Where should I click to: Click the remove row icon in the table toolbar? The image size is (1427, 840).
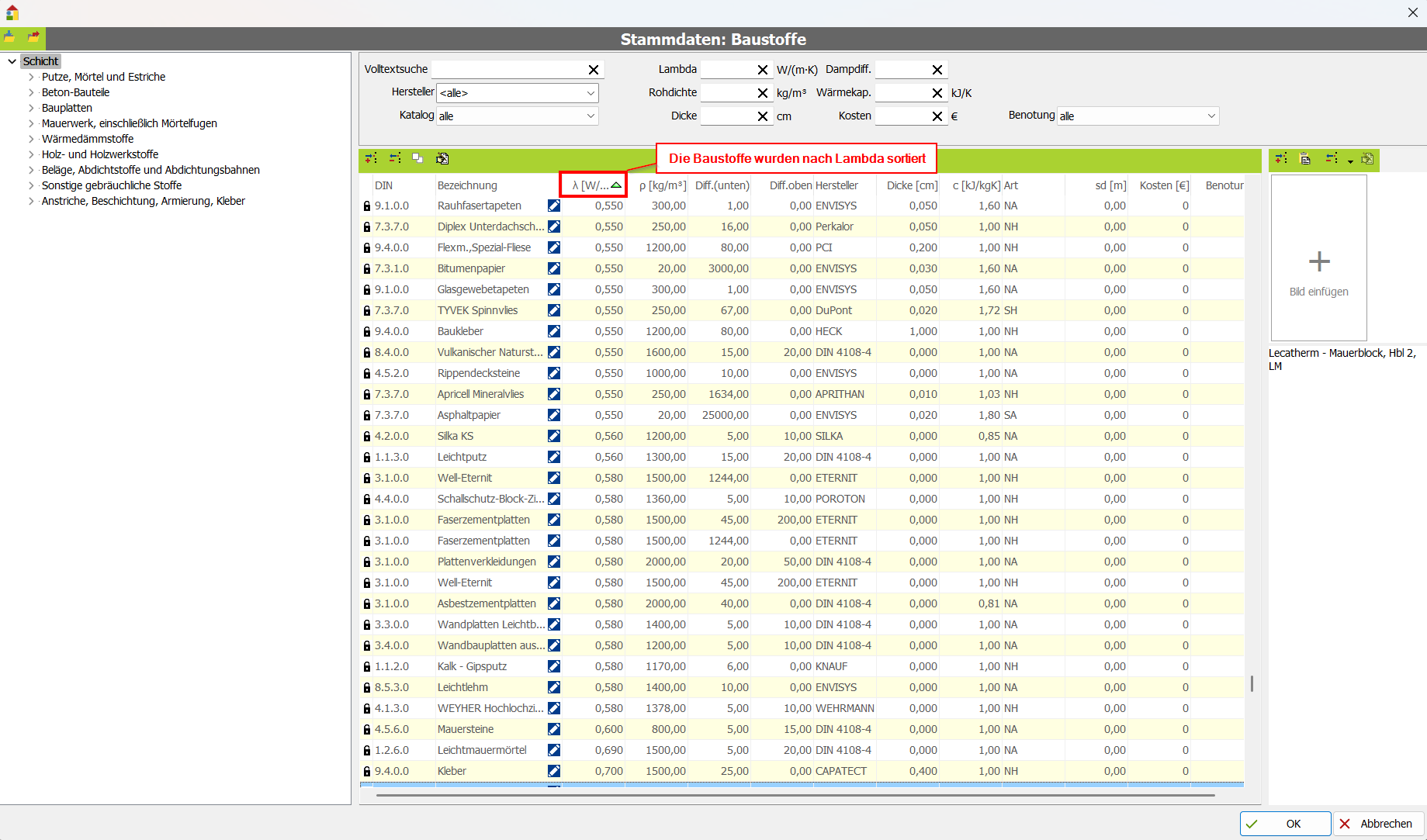[395, 158]
